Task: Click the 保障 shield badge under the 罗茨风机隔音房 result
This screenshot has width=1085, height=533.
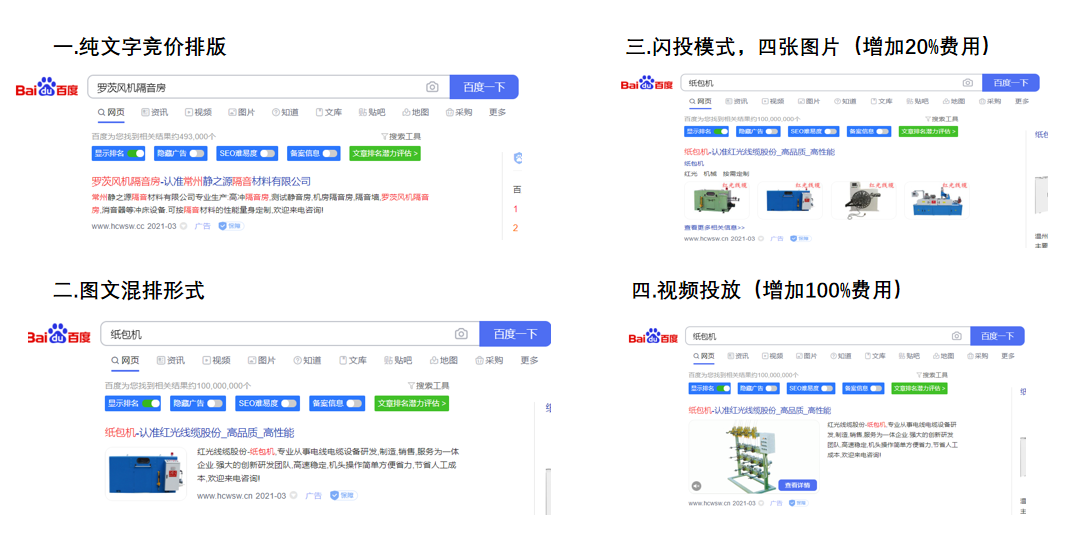Action: (x=230, y=227)
